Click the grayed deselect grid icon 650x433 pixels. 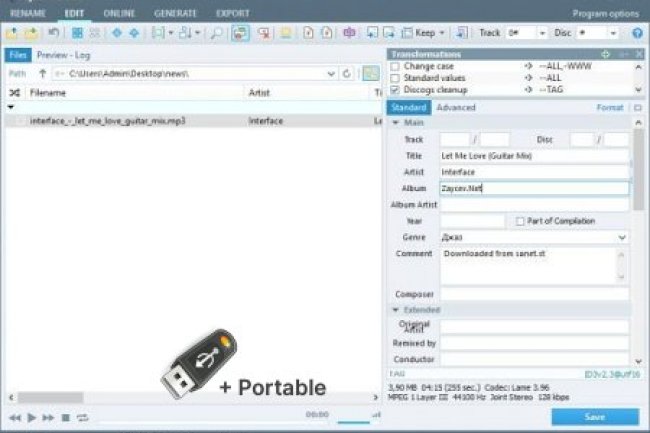point(95,33)
